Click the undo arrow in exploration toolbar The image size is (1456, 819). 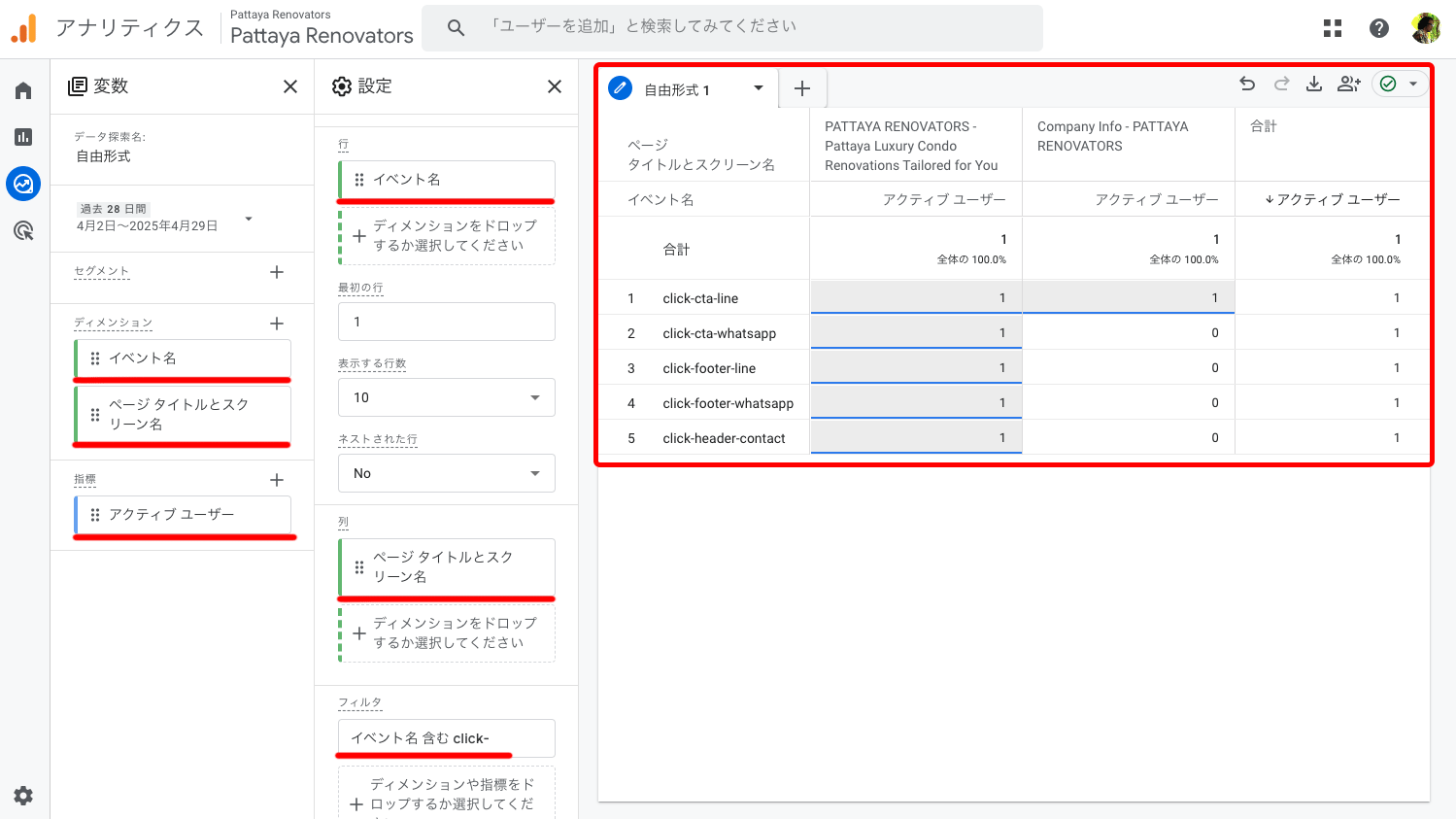[x=1247, y=85]
